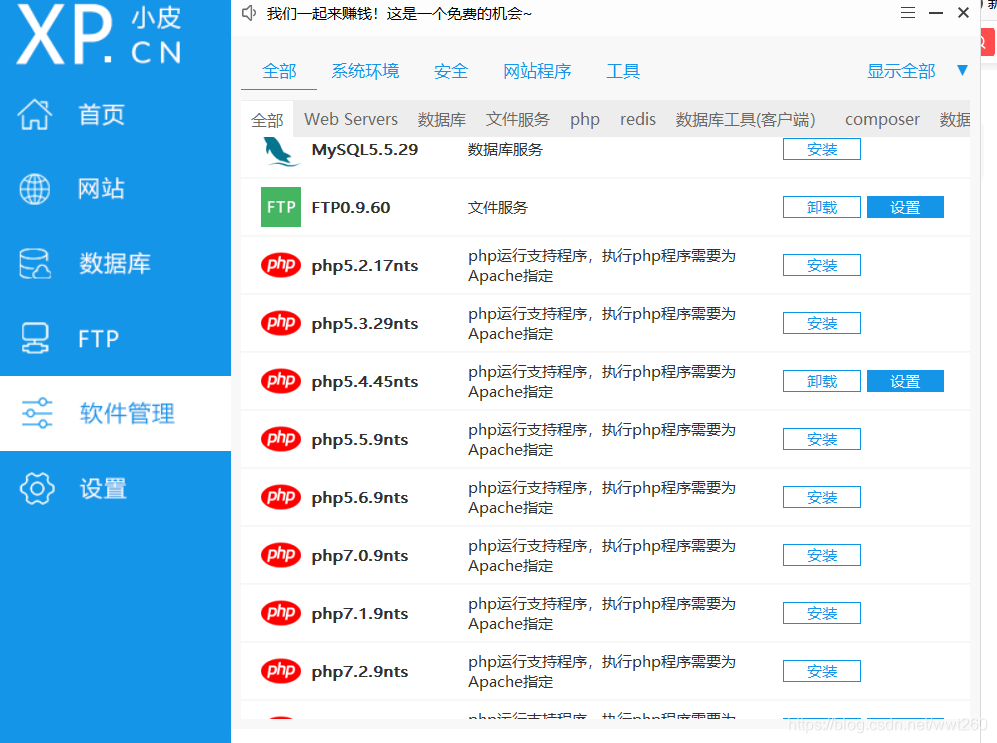Screen dimensions: 997x743
Task: Uninstall FTP0.9.60 with 卸载 button
Action: [822, 207]
